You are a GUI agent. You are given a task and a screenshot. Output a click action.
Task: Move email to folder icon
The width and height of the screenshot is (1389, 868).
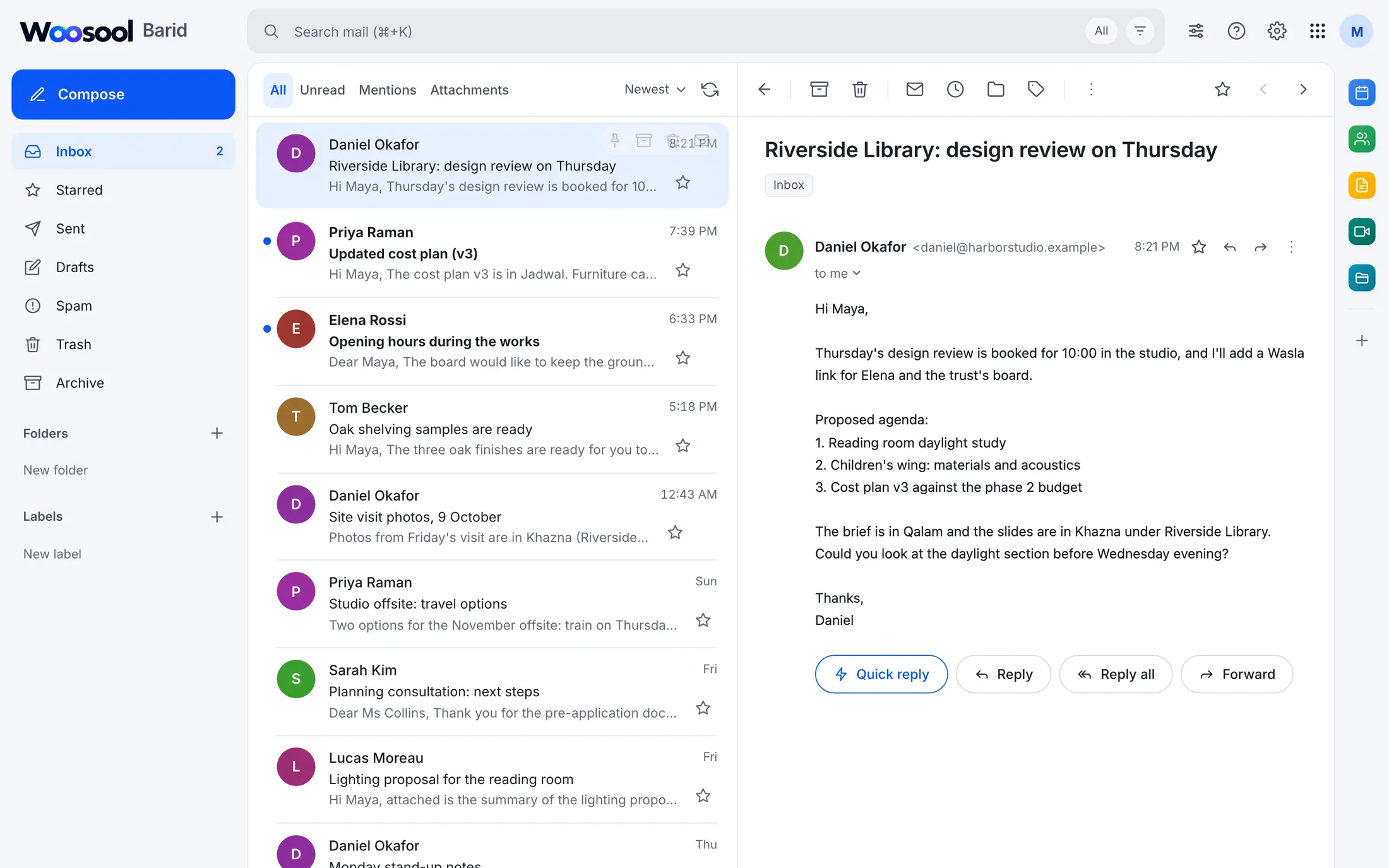(x=995, y=89)
